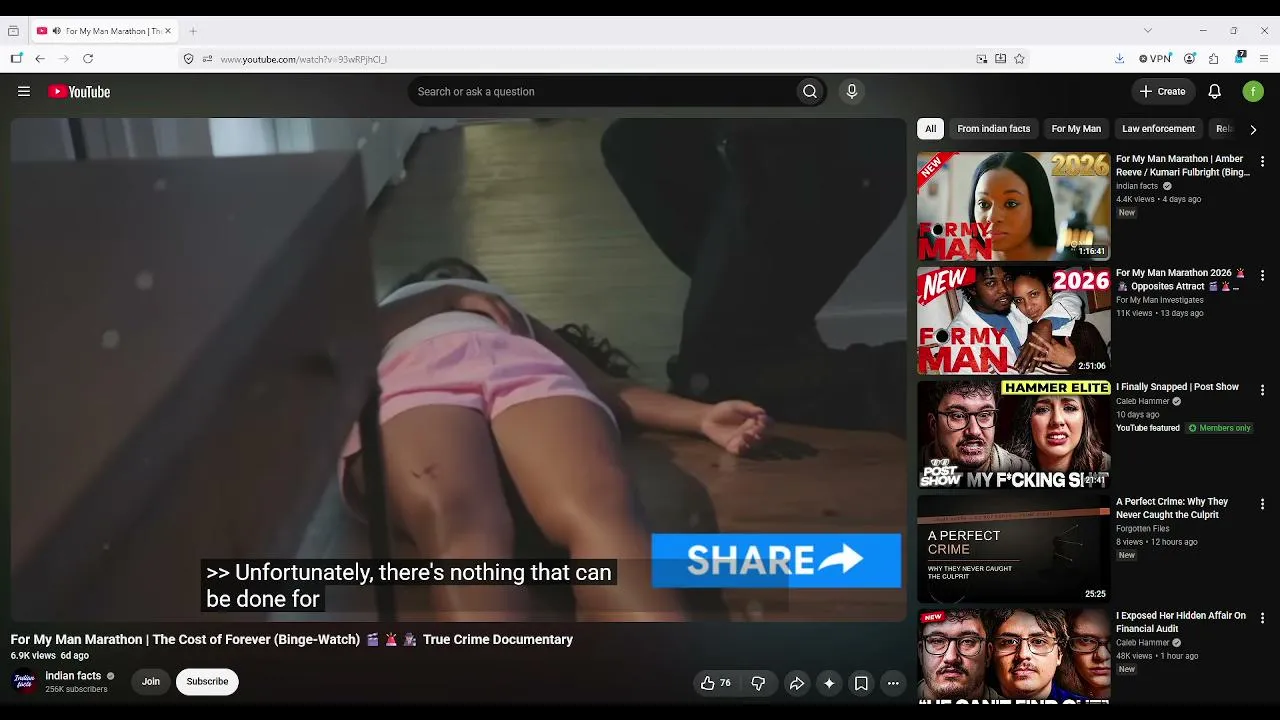Open the new tab plus button

[193, 31]
